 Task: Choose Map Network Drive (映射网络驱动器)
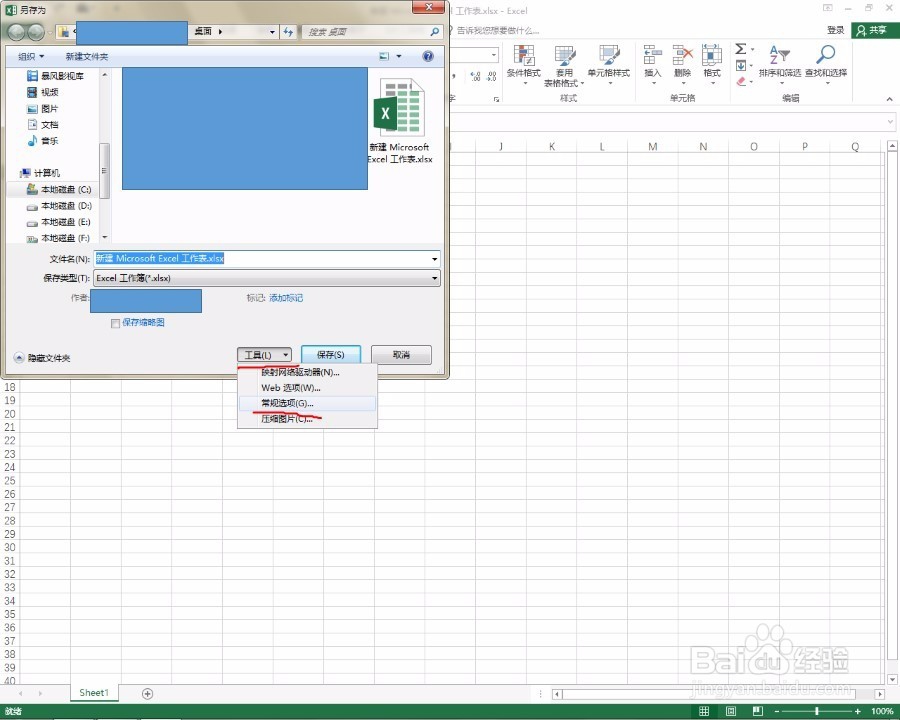pyautogui.click(x=308, y=372)
